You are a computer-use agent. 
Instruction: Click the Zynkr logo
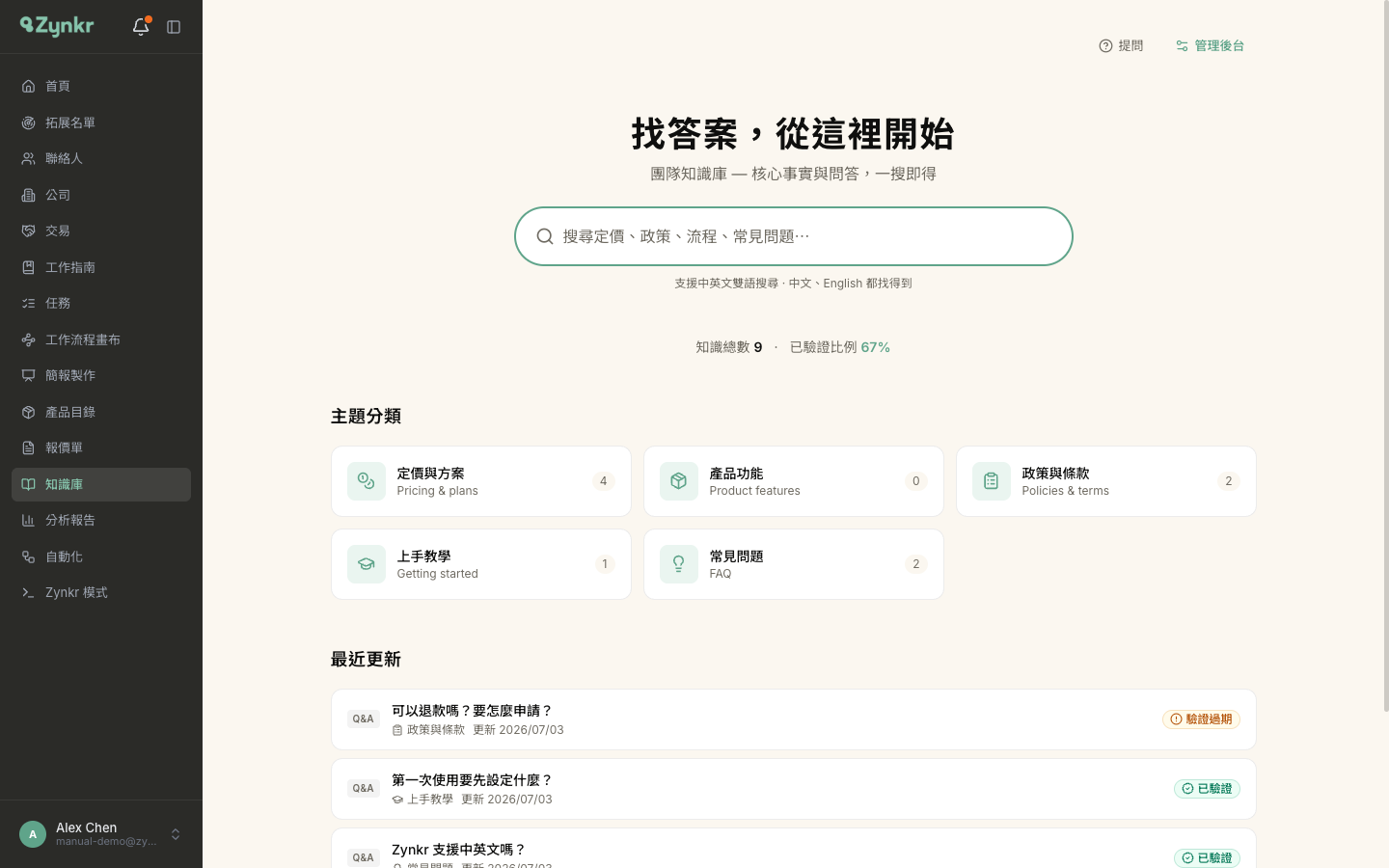57,26
